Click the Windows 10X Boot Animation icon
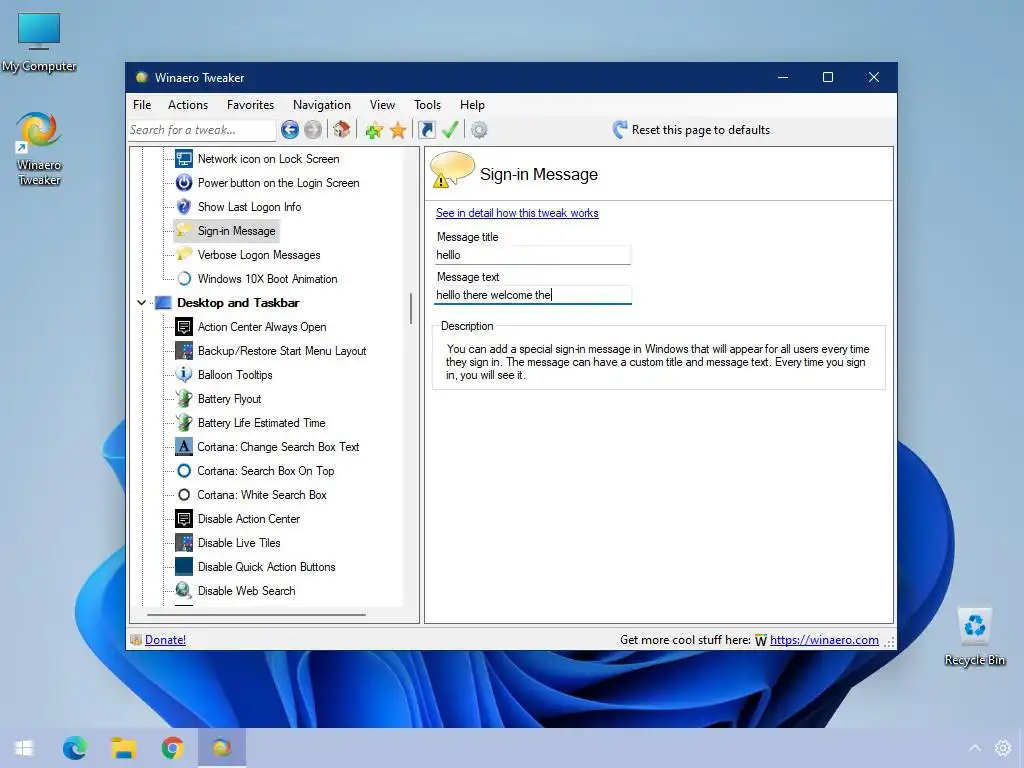The width and height of the screenshot is (1024, 768). (x=184, y=279)
